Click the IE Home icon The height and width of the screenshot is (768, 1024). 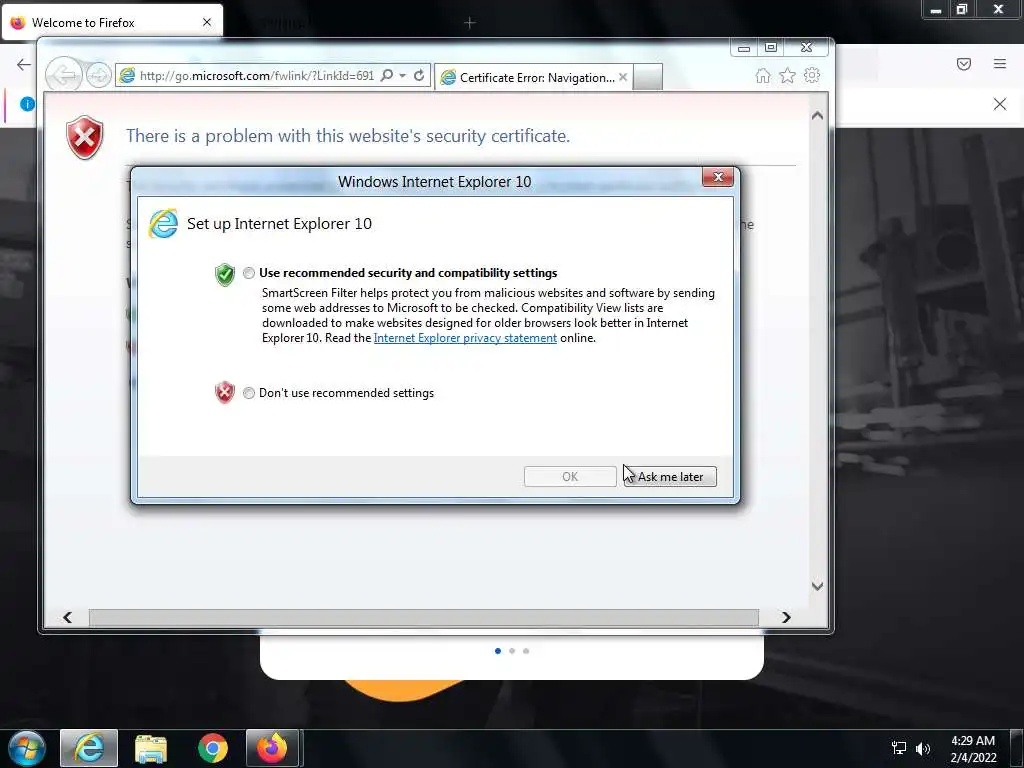[763, 76]
